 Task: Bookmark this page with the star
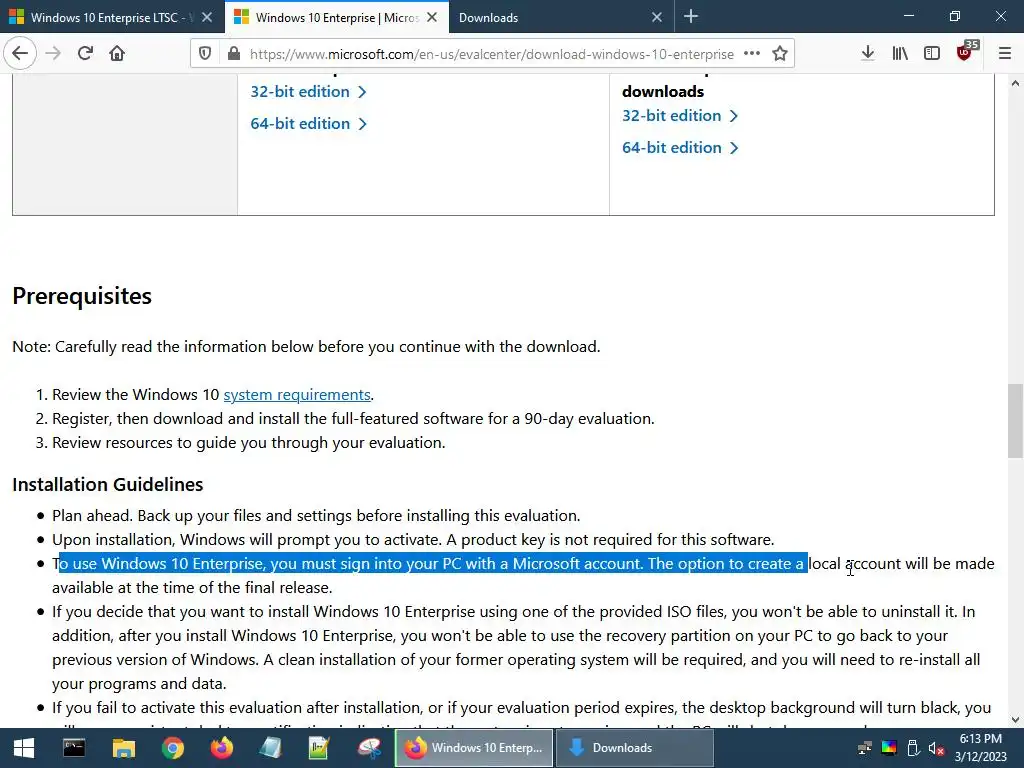(780, 54)
